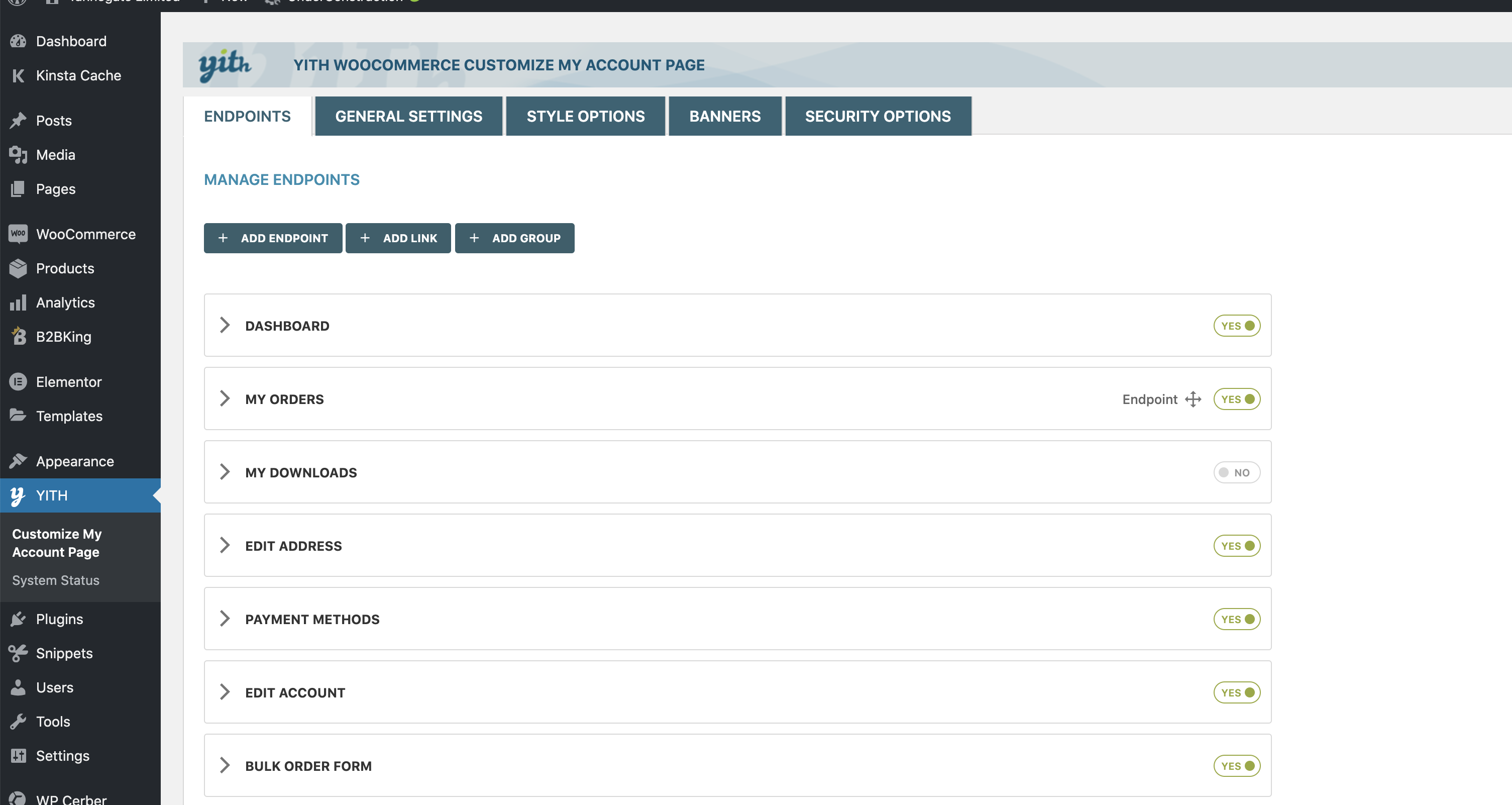Switch to the Style Options tab
Screen dimensions: 1512x805
(x=585, y=116)
